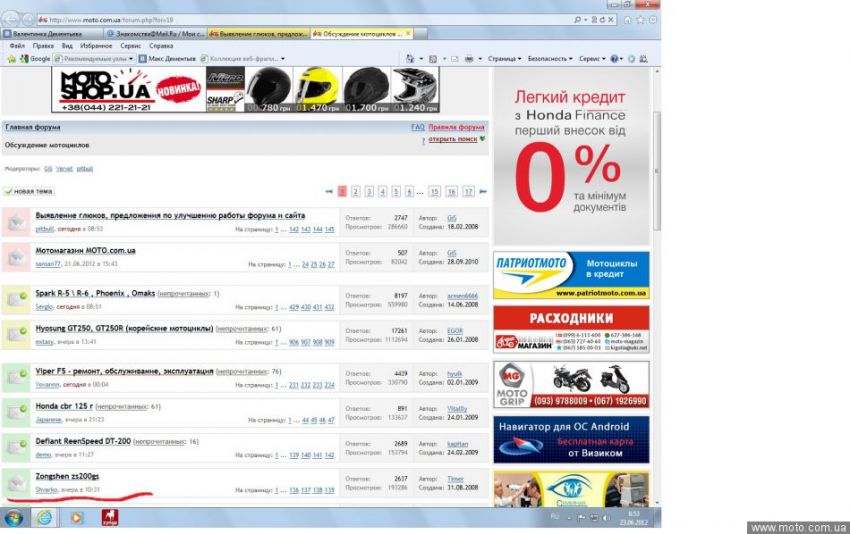Screen dimensions: 850x534
Task: Expand the Безопасность dropdown menu
Action: coord(550,59)
